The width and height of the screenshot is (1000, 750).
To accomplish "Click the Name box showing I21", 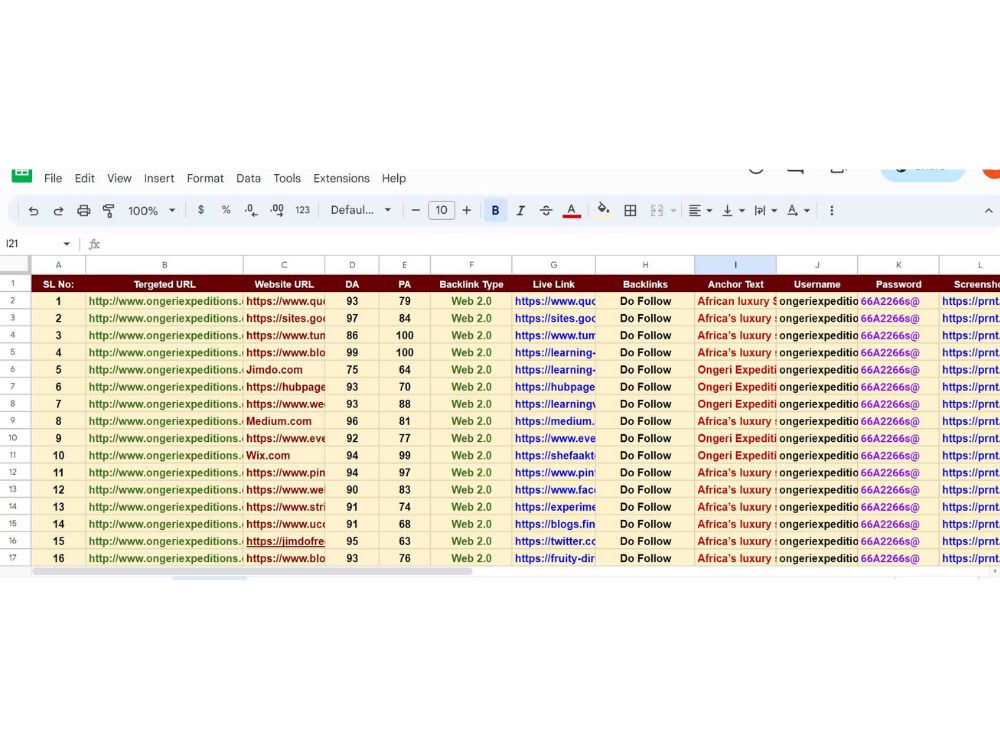I will [32, 244].
